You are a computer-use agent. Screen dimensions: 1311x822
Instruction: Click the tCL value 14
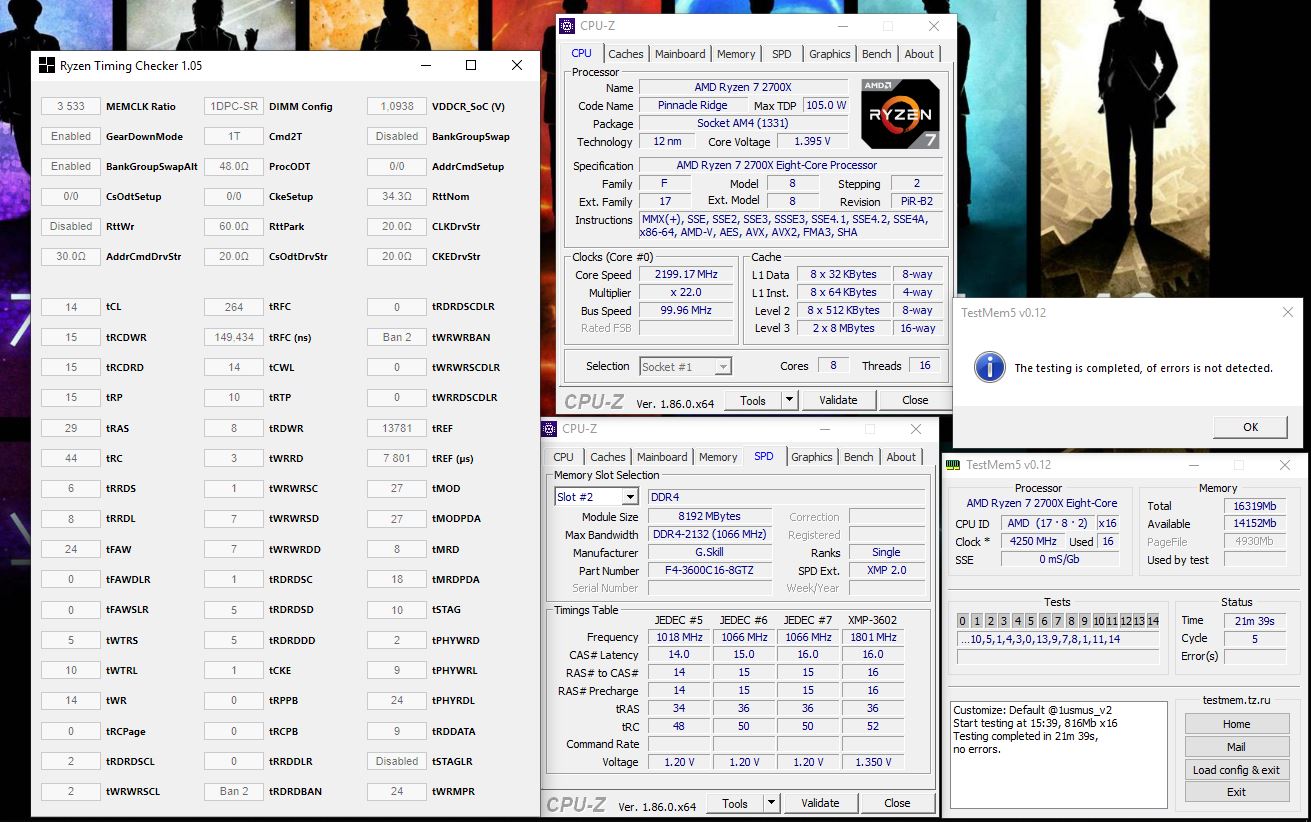[71, 307]
